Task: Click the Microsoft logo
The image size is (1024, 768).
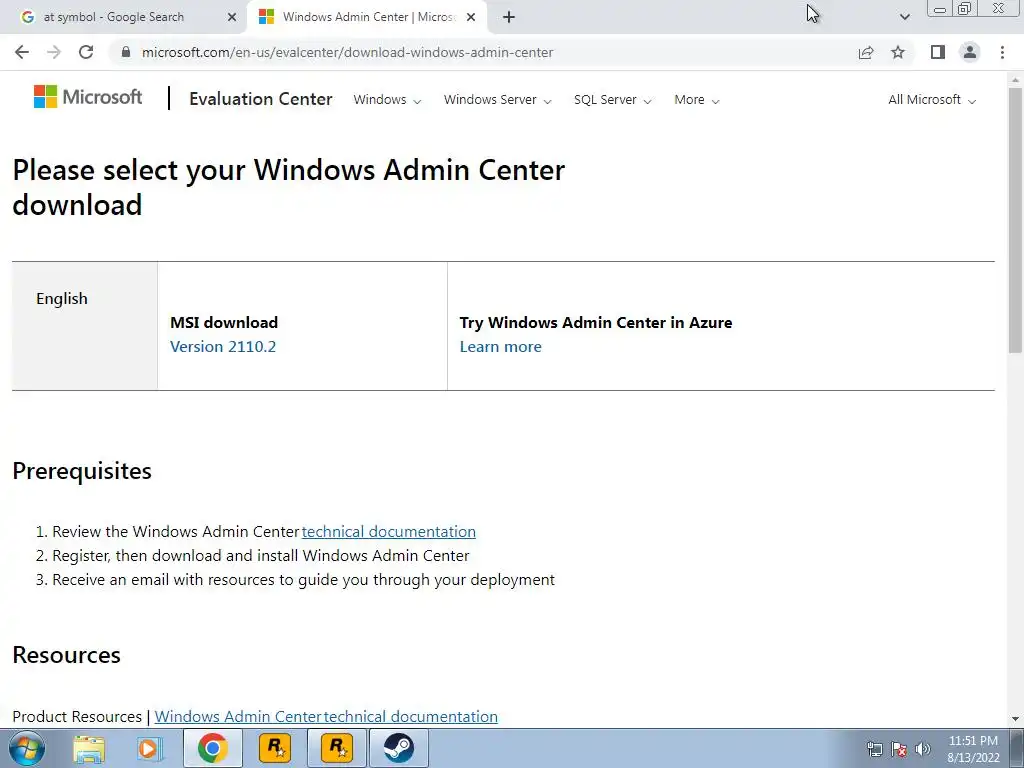Action: point(88,97)
